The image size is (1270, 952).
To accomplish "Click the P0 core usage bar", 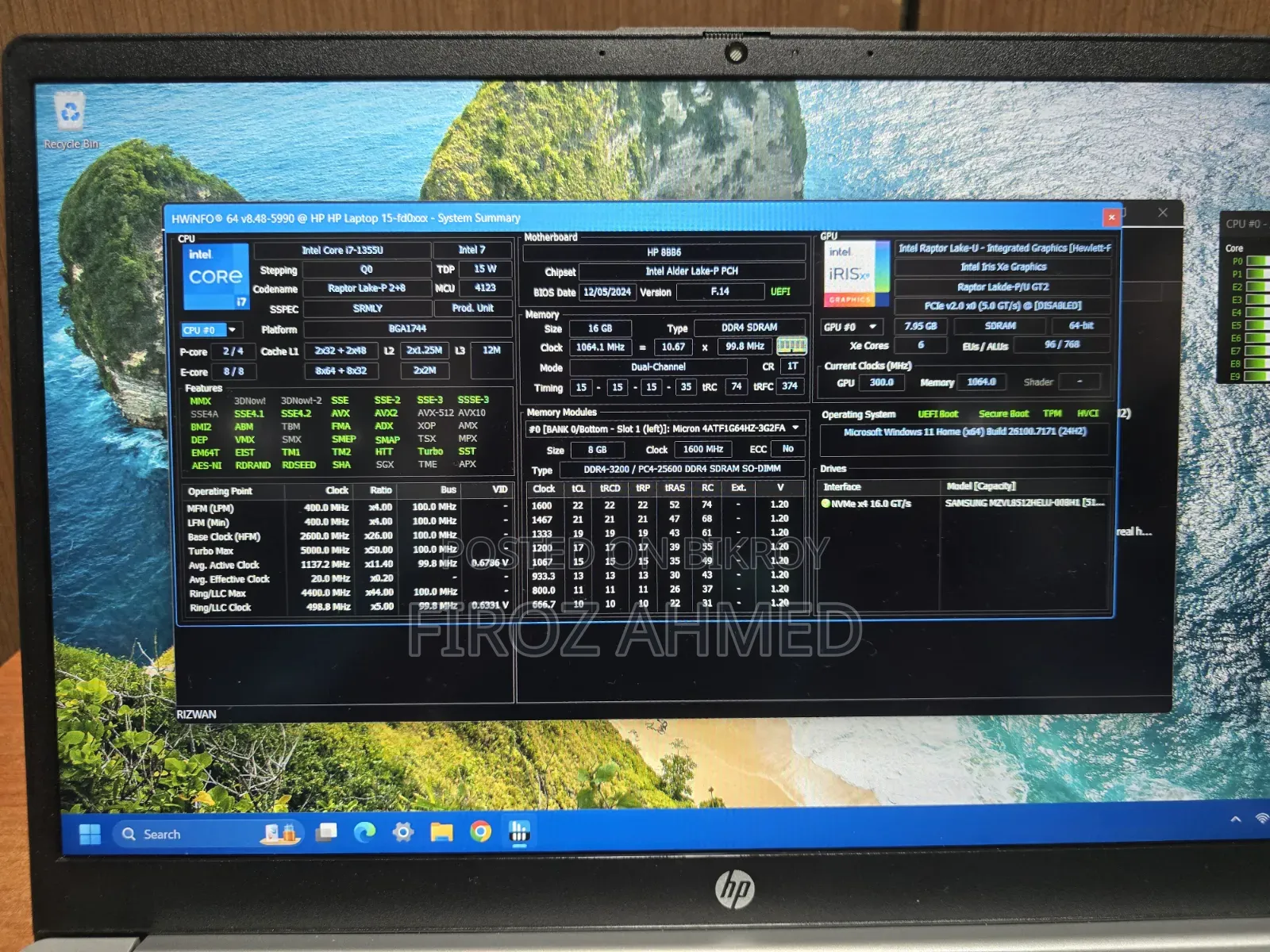I will click(x=1259, y=261).
